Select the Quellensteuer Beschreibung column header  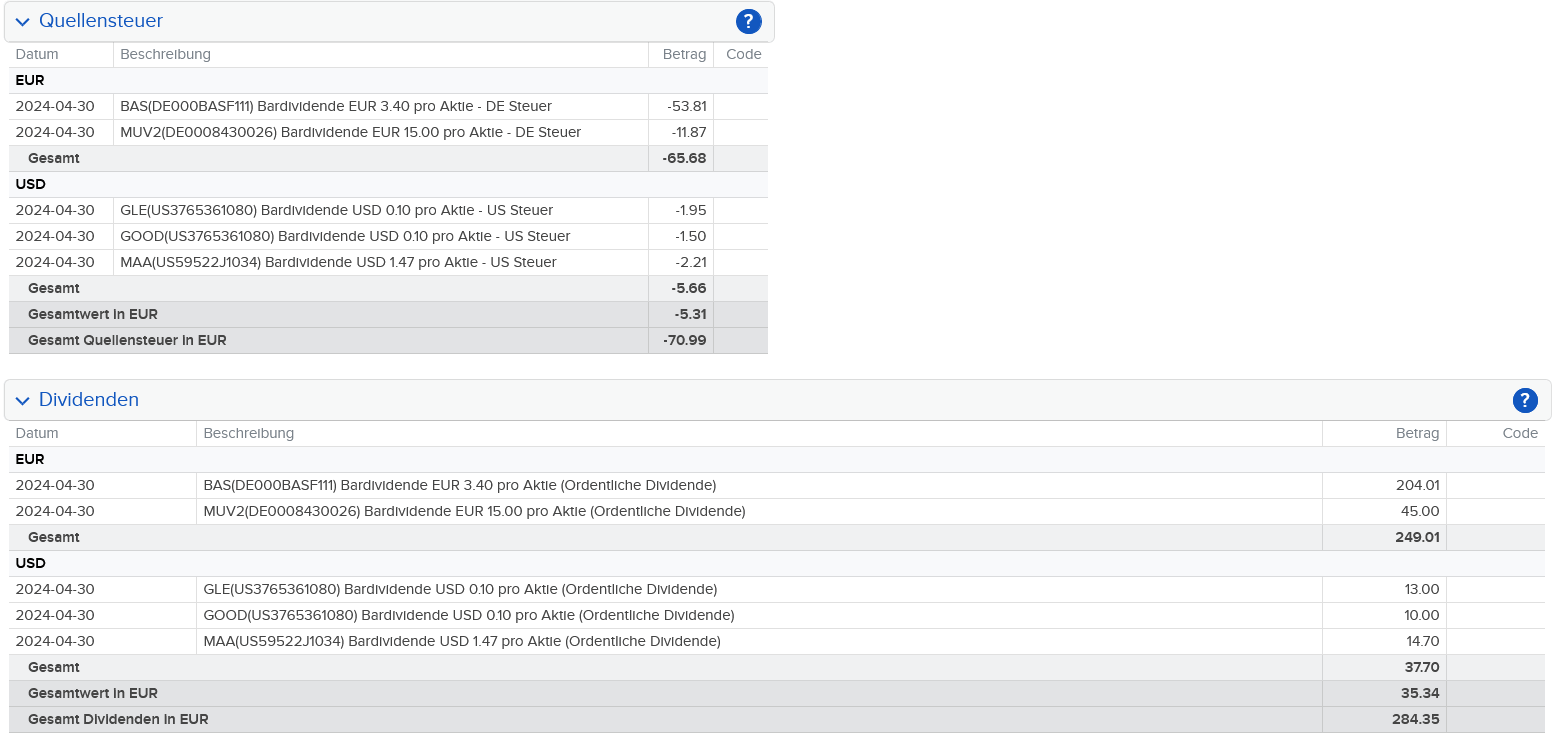[165, 54]
